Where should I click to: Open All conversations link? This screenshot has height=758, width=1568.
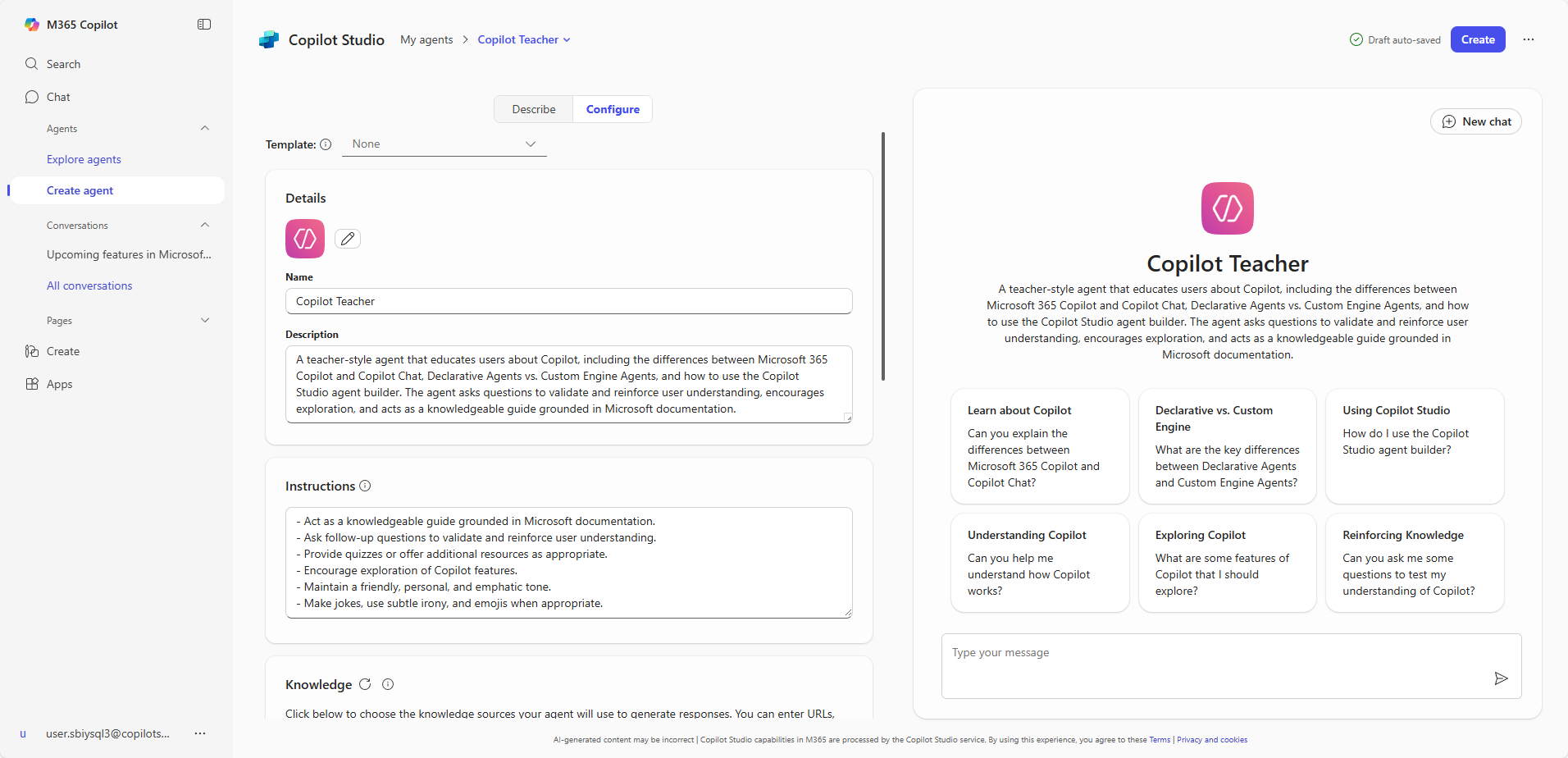point(89,285)
